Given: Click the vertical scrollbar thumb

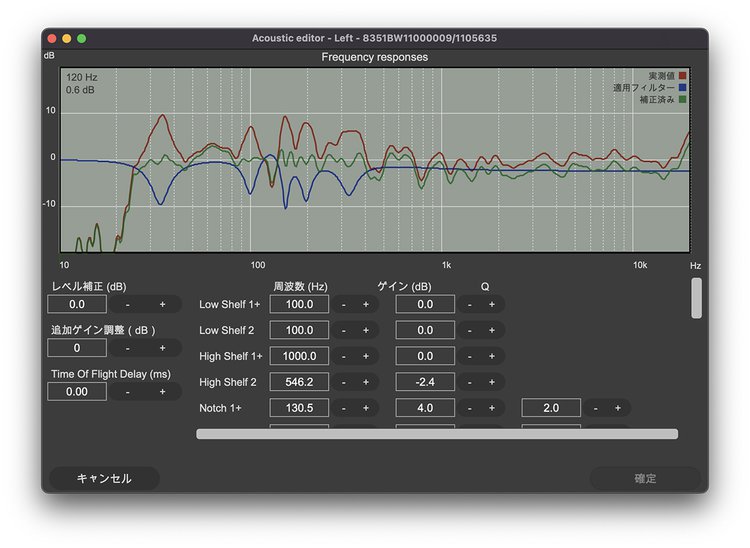Looking at the screenshot, I should [x=696, y=298].
